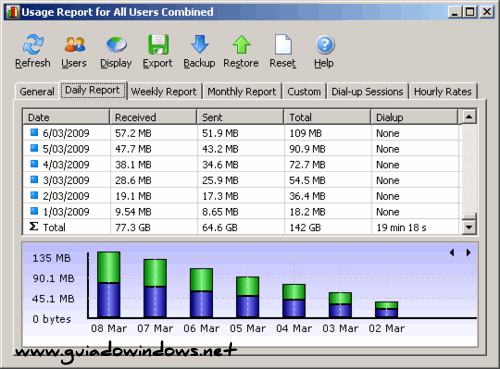Click the 02 Mar chart bar
Viewport: 500px width, 369px height.
[x=386, y=309]
